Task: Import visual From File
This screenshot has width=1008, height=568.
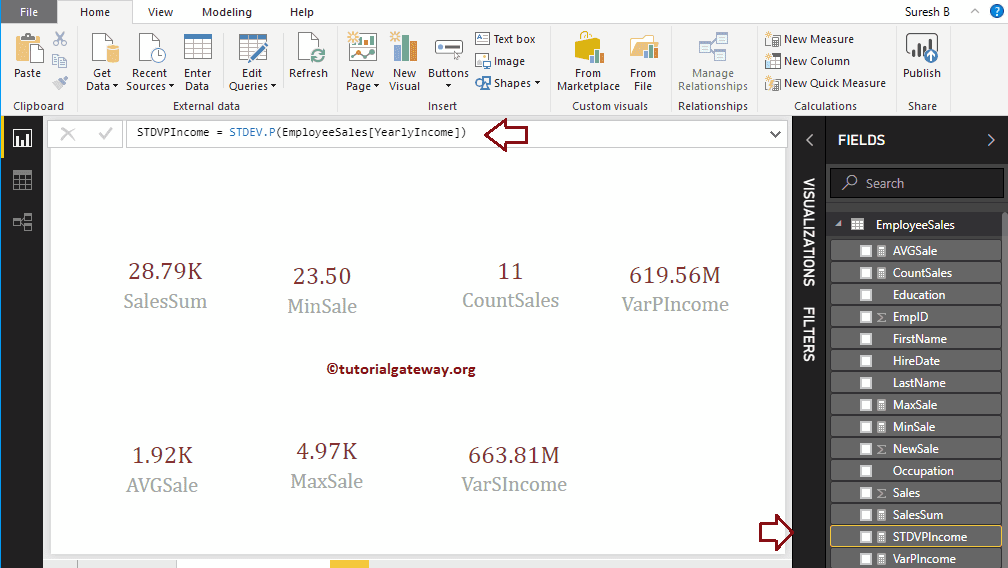Action: [x=643, y=62]
